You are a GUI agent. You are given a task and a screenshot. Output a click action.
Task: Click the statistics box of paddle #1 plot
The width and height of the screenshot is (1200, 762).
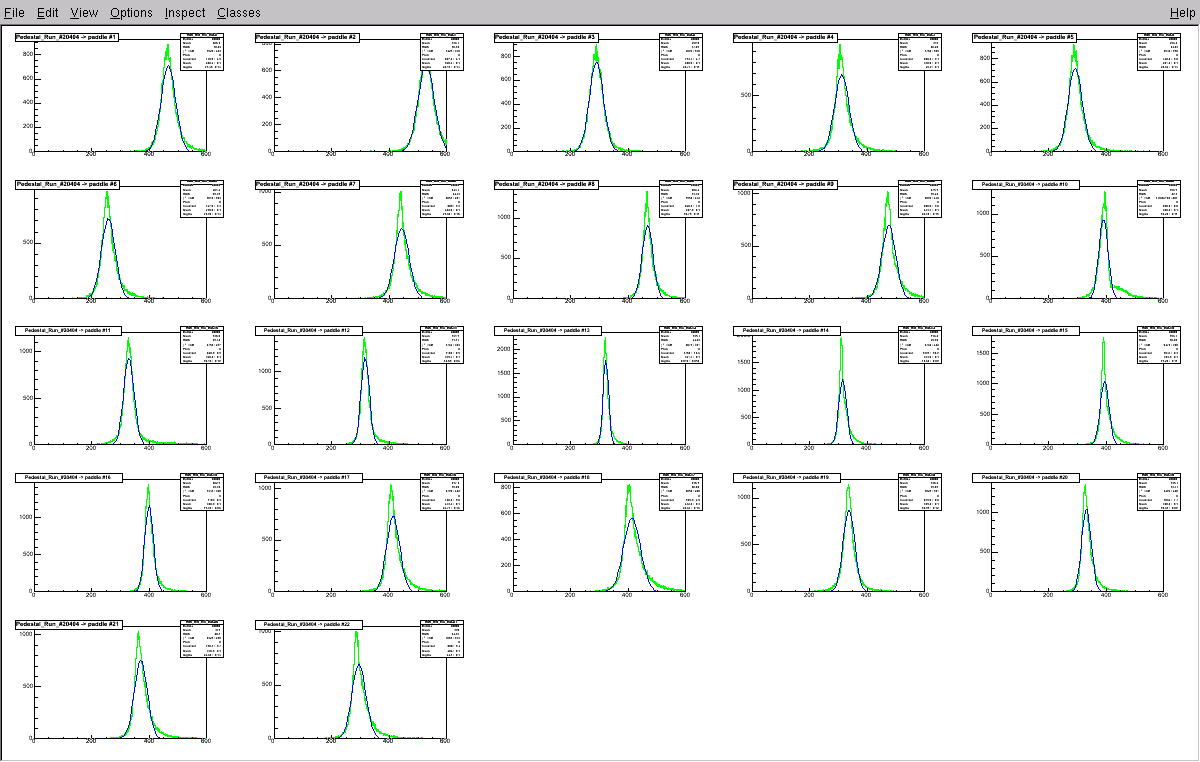click(203, 52)
